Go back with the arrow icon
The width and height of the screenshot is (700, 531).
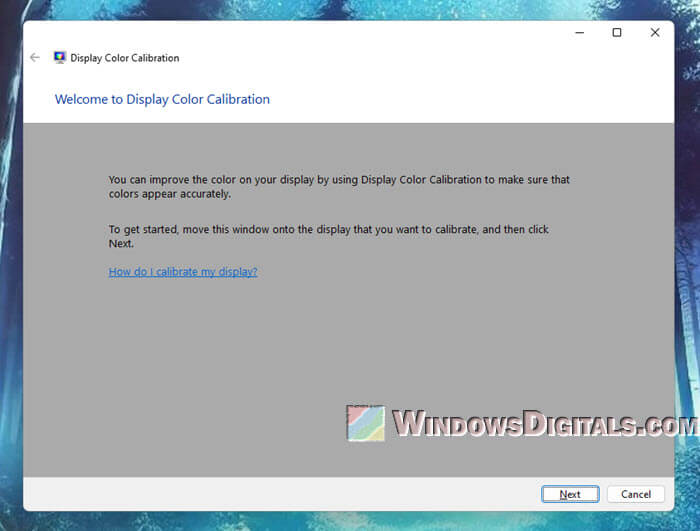pyautogui.click(x=35, y=58)
